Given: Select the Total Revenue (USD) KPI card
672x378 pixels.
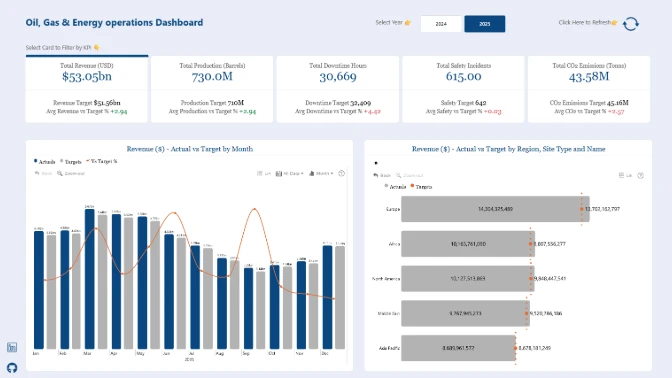Looking at the screenshot, I should pos(87,89).
